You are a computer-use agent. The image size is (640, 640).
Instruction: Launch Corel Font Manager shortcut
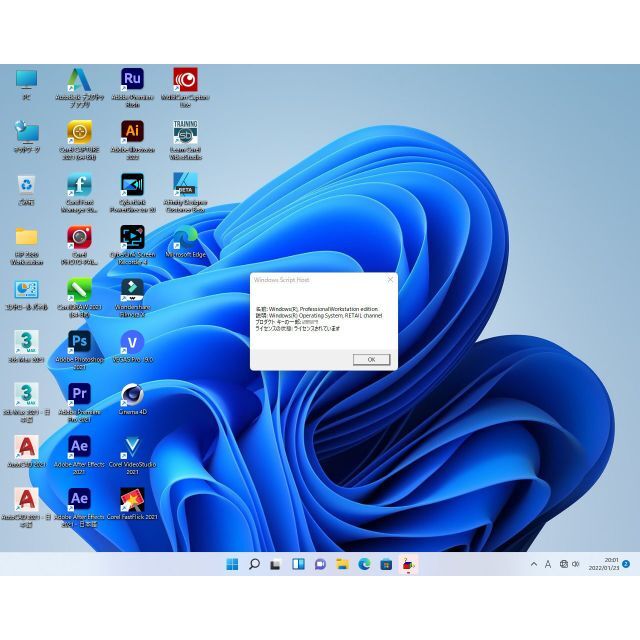(x=80, y=193)
